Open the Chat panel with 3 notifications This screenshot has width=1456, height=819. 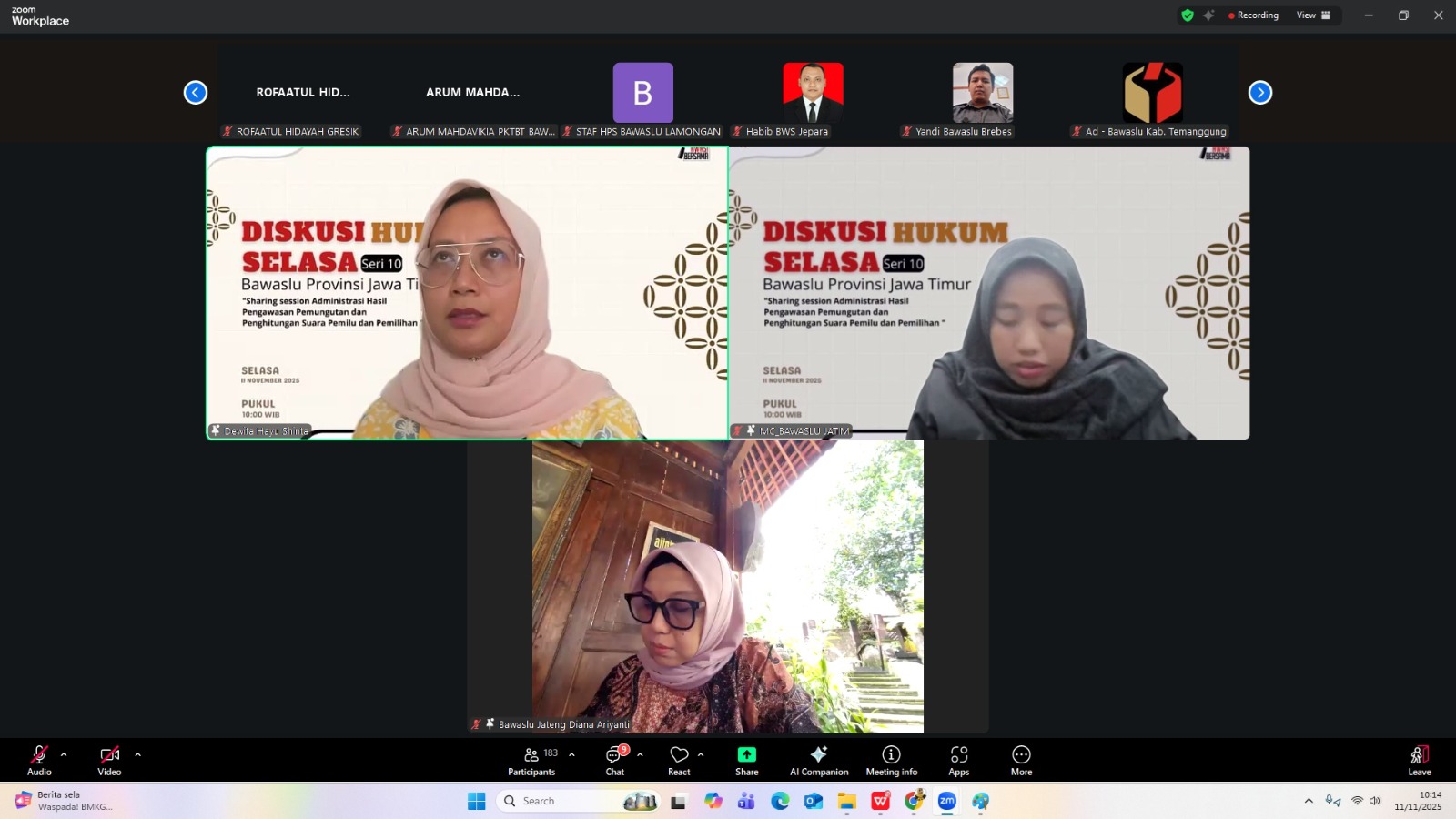[615, 760]
